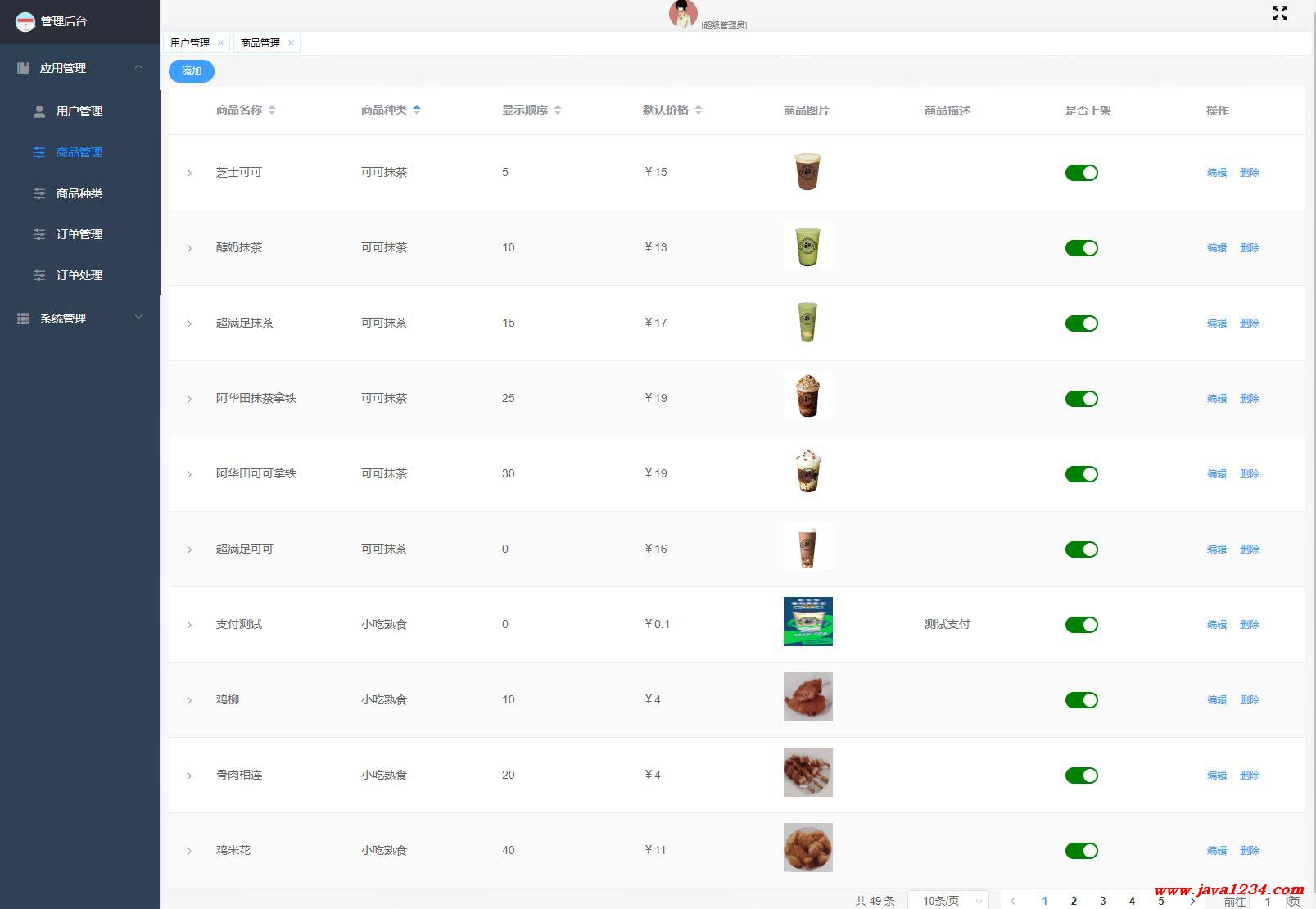Open 用户管理 in the sidebar
This screenshot has height=909, width=1316.
click(79, 111)
